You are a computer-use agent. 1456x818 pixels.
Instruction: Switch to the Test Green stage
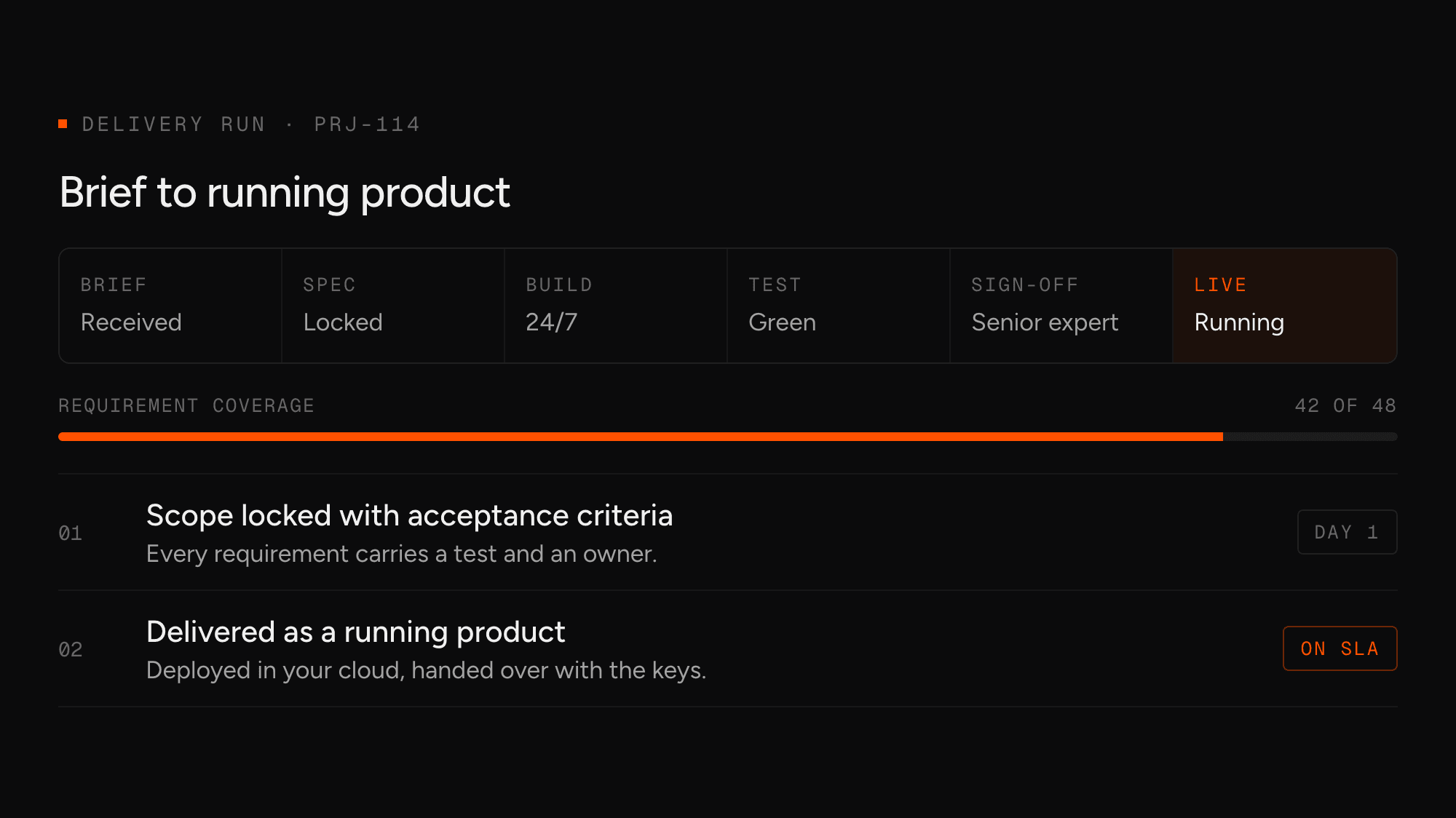(x=839, y=306)
